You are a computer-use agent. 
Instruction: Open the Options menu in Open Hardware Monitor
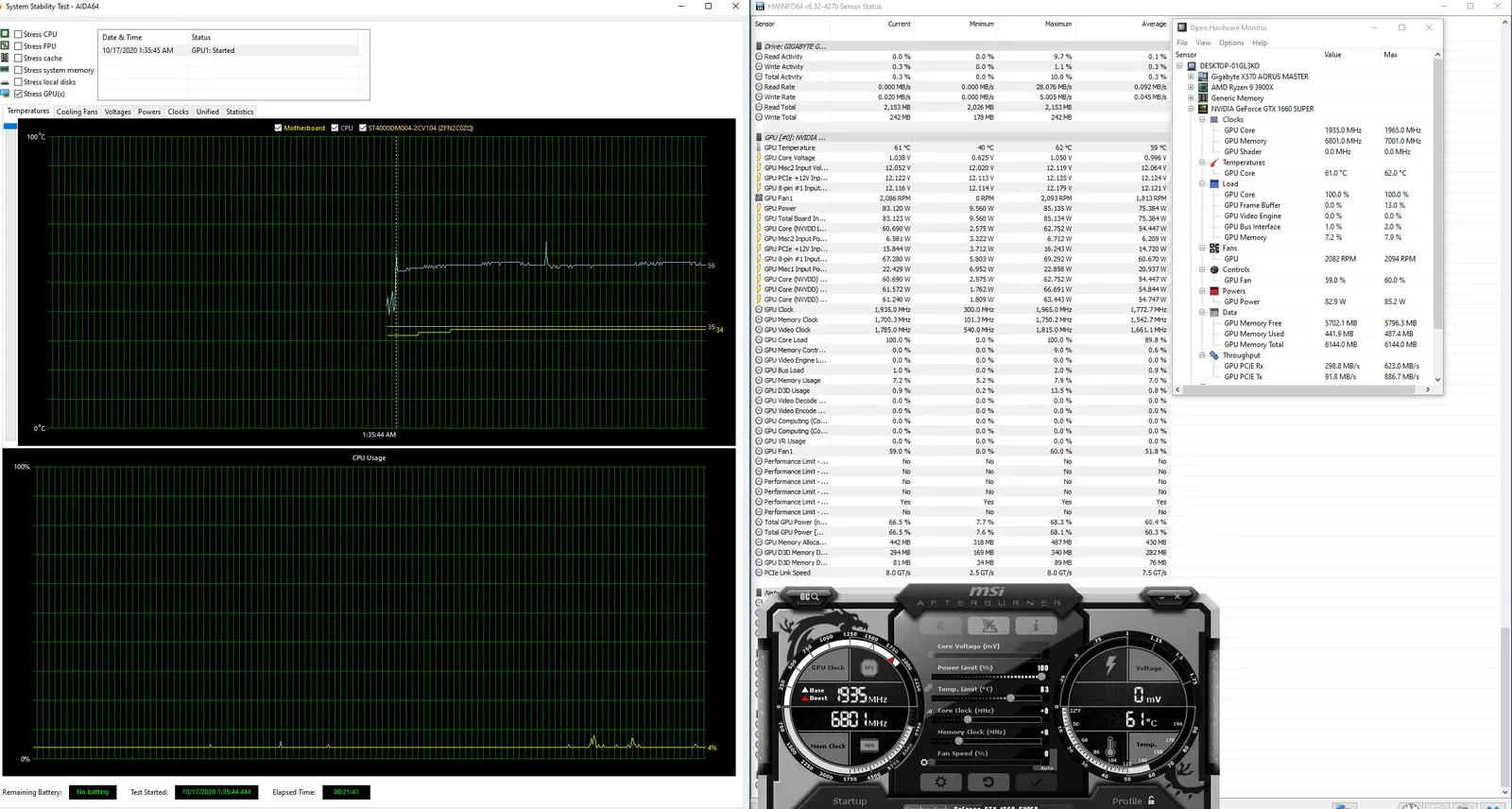1231,43
